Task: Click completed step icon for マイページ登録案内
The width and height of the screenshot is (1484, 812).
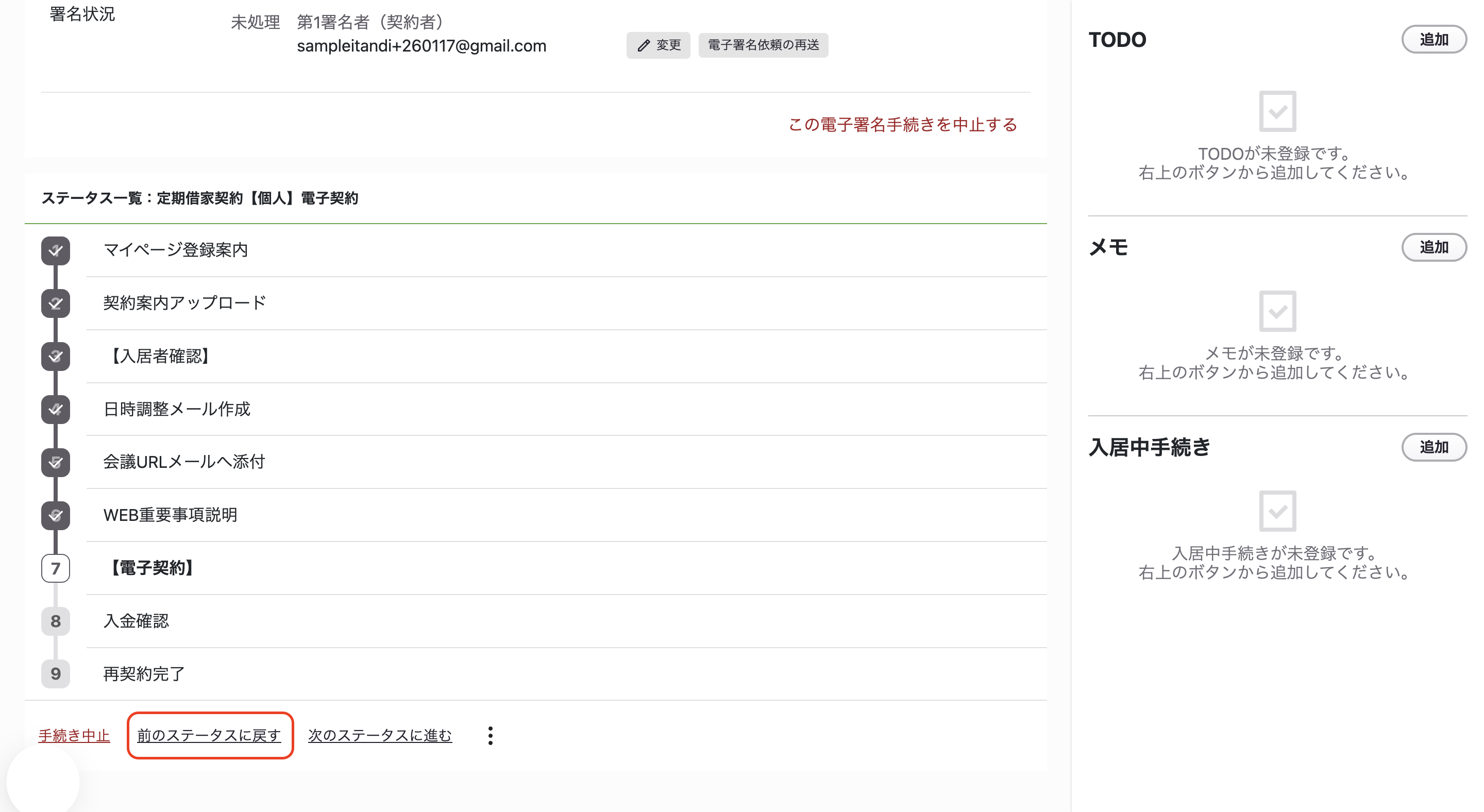Action: click(55, 250)
